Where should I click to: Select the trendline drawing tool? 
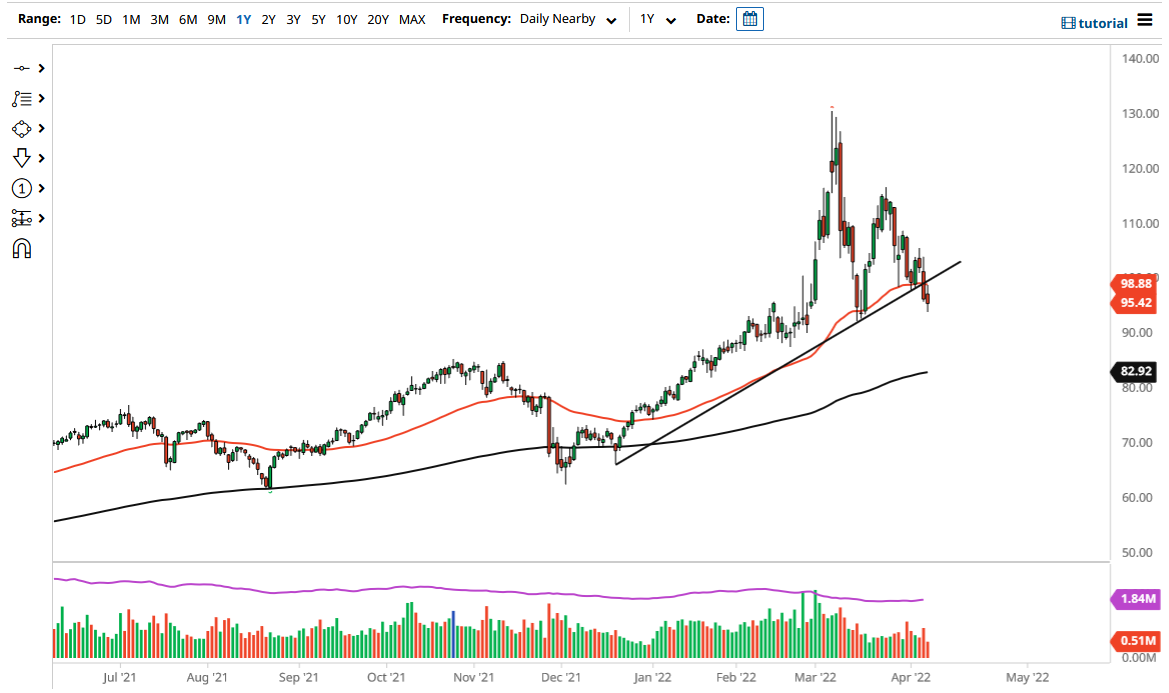point(20,68)
